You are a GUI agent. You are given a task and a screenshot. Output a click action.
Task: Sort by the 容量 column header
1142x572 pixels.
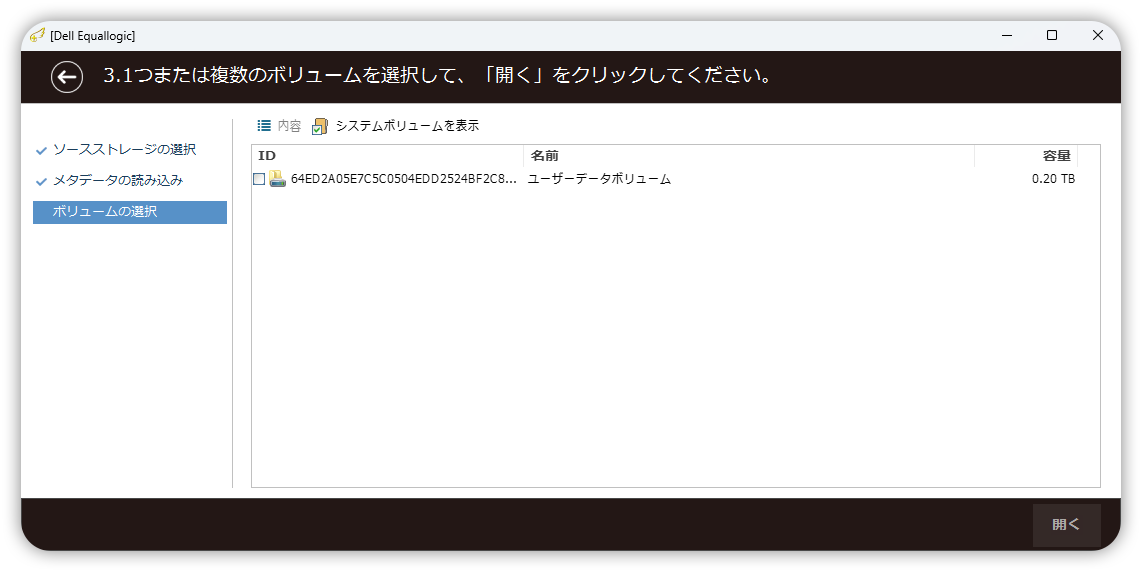[x=1025, y=156]
